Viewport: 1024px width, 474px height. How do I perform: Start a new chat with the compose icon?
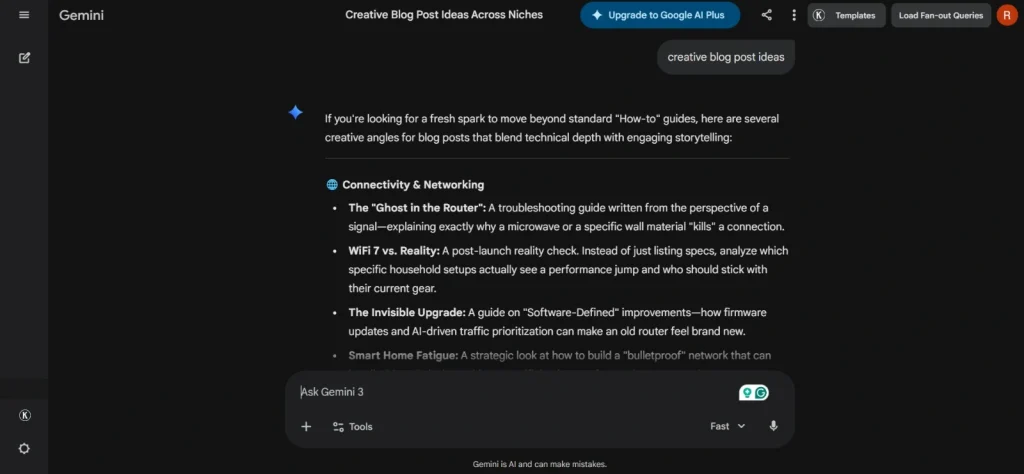(x=24, y=57)
